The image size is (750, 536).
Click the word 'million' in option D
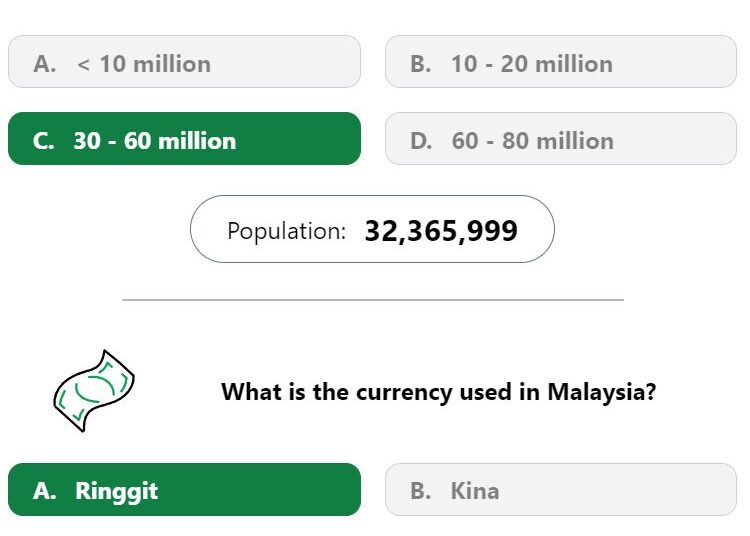tap(575, 141)
